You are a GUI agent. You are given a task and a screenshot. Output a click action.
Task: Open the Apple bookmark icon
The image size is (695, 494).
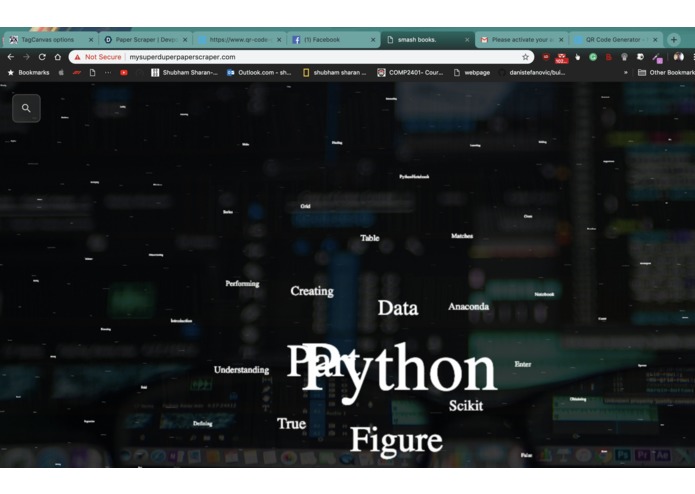[61, 72]
